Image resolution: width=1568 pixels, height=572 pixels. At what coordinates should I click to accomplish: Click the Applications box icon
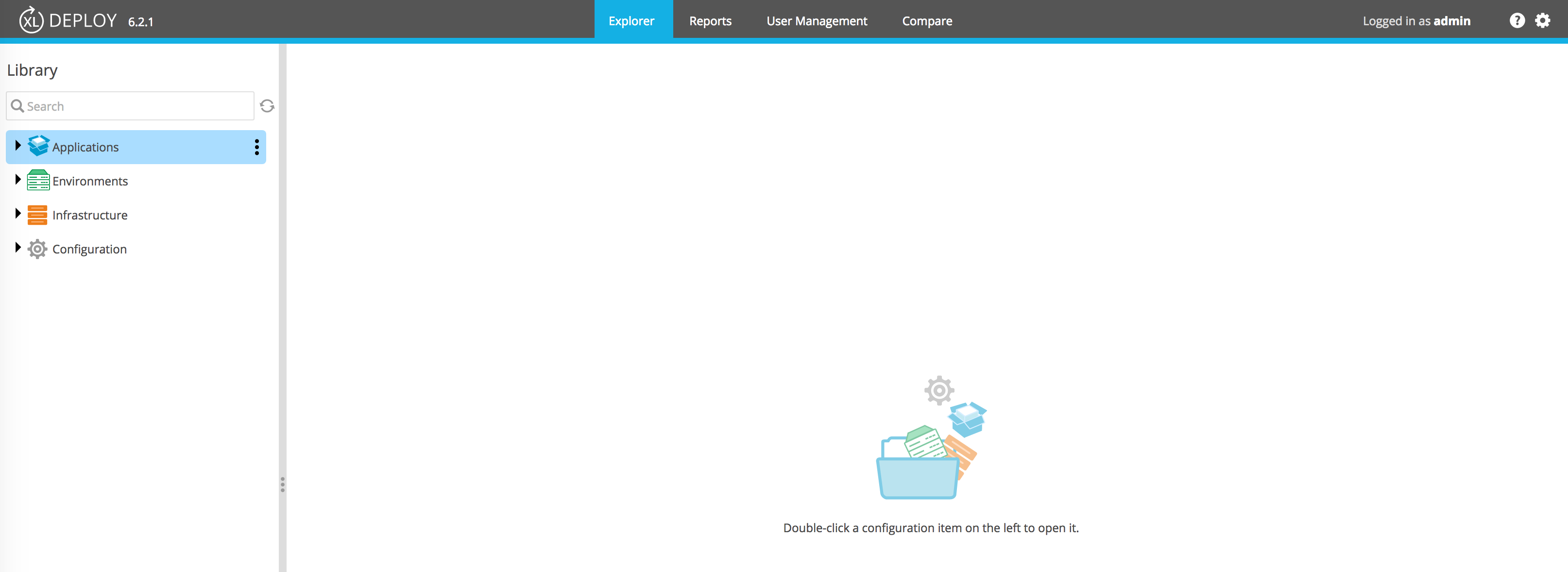point(38,146)
